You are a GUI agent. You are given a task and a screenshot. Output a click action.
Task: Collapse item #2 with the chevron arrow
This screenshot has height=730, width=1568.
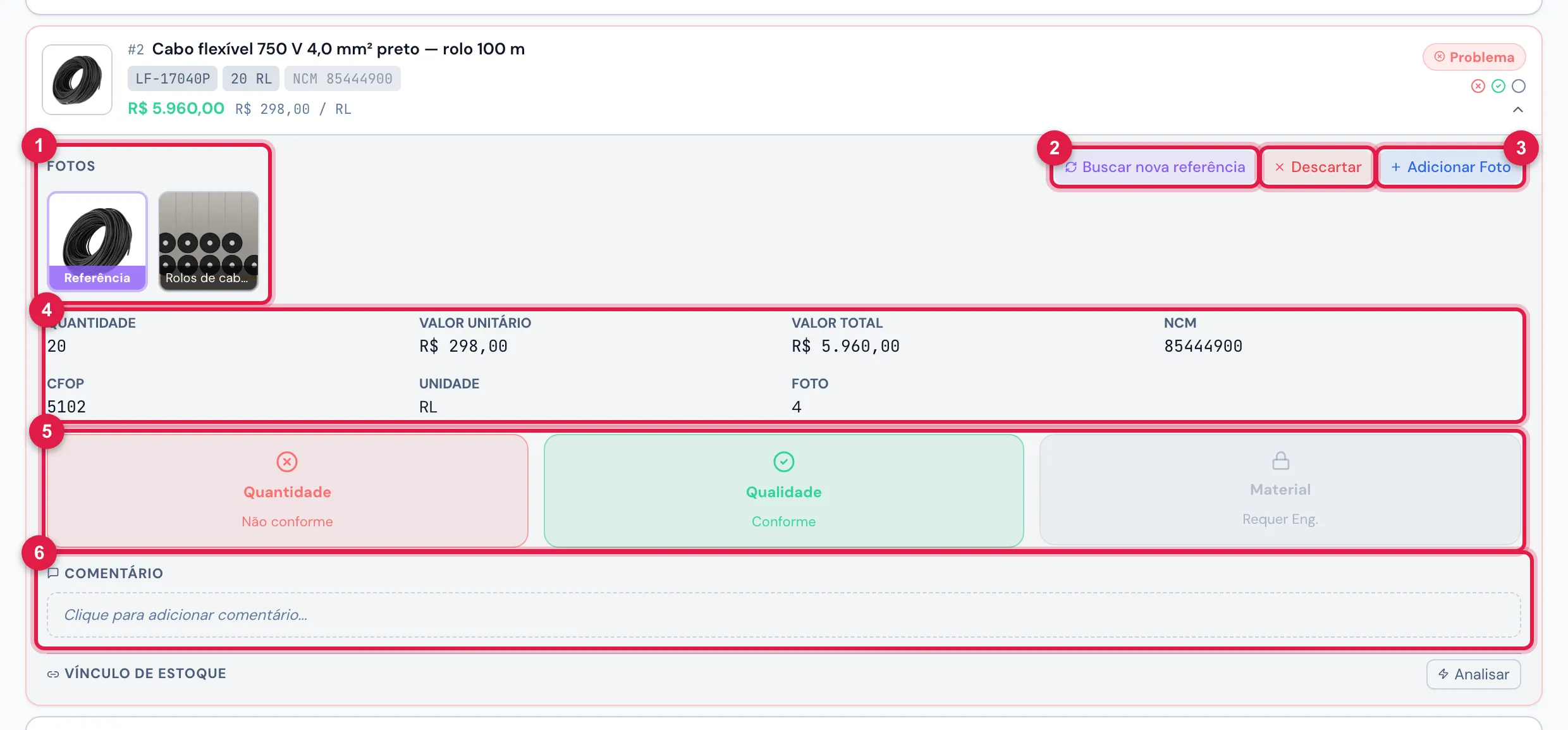(1517, 109)
